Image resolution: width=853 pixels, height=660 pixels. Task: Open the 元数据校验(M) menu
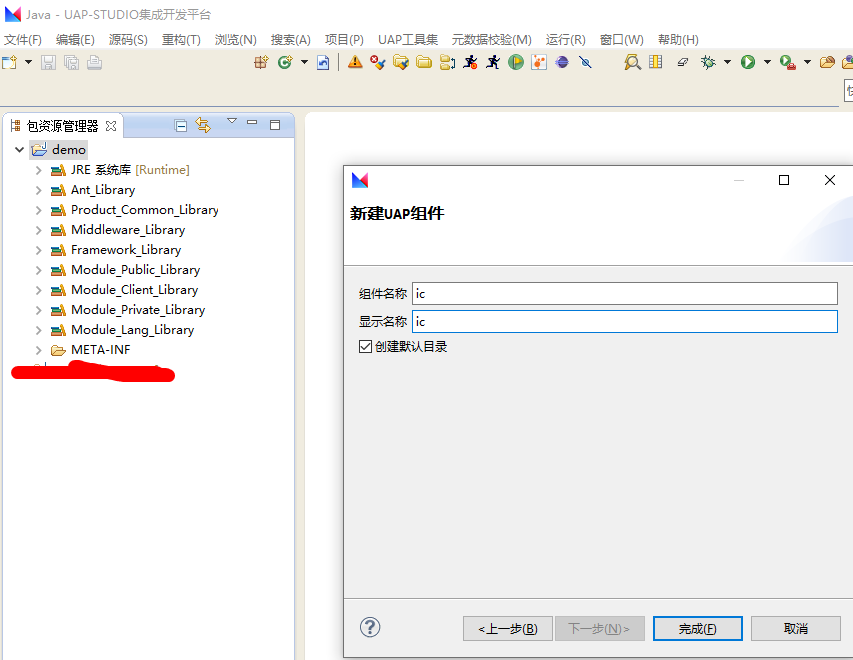[491, 40]
